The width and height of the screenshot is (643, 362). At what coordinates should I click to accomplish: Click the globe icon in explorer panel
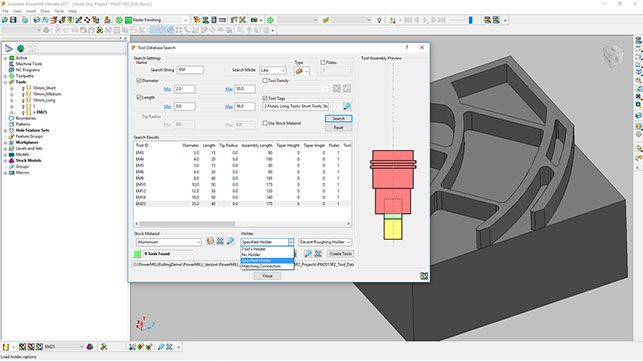point(21,48)
